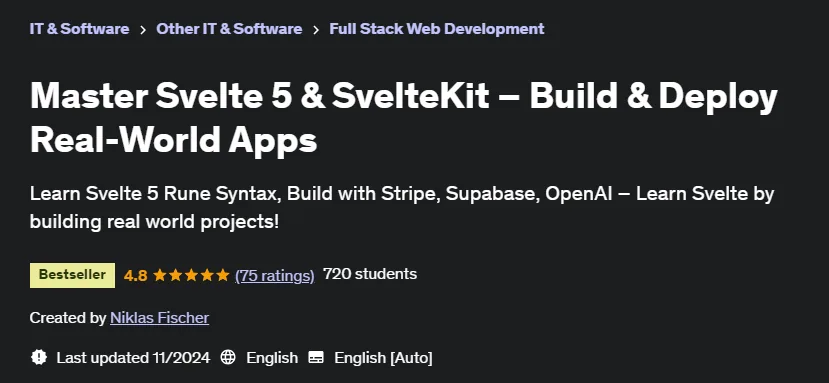
Task: Click the English [Auto] captions label
Action: pos(383,358)
